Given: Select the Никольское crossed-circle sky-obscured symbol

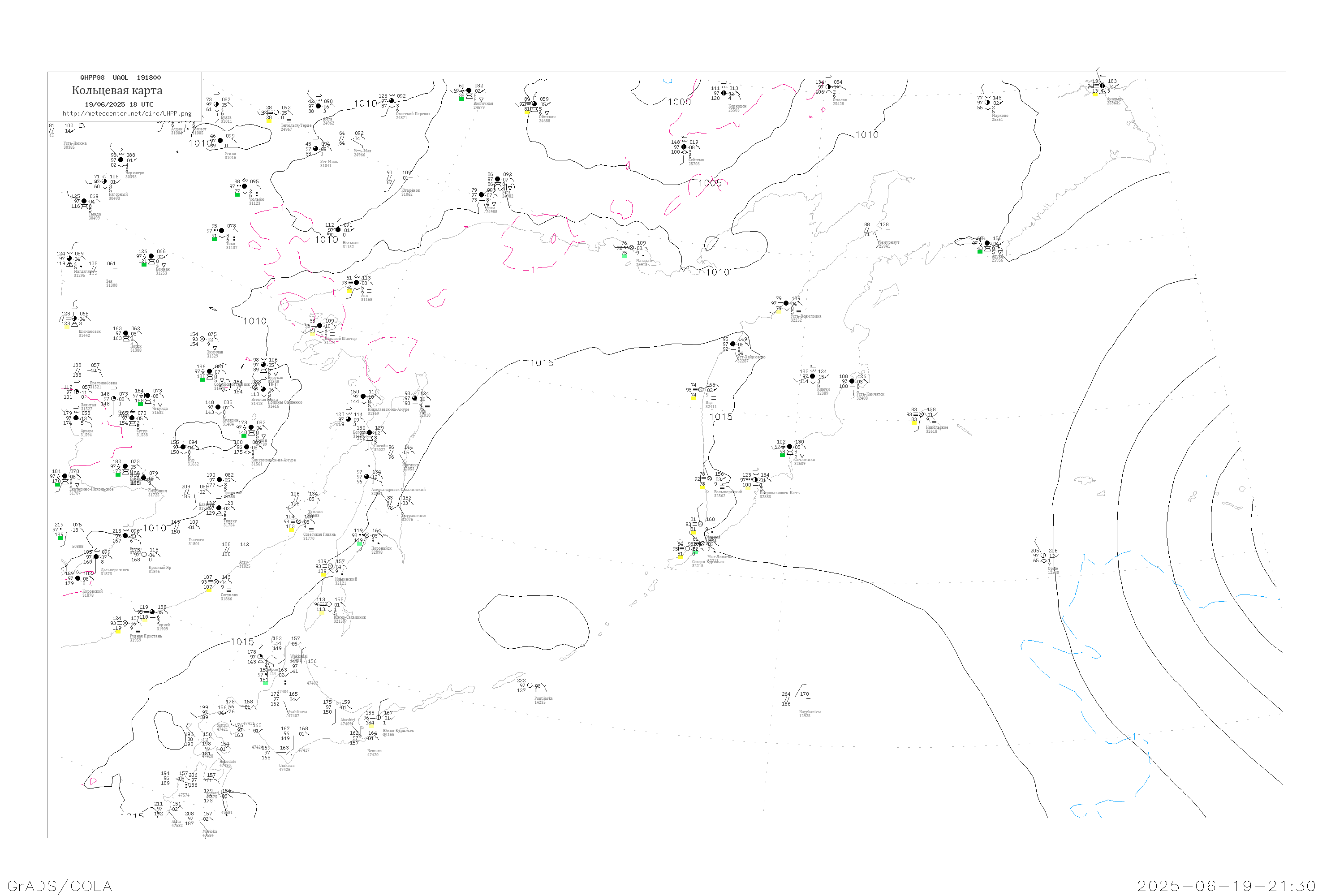Looking at the screenshot, I should pyautogui.click(x=921, y=414).
